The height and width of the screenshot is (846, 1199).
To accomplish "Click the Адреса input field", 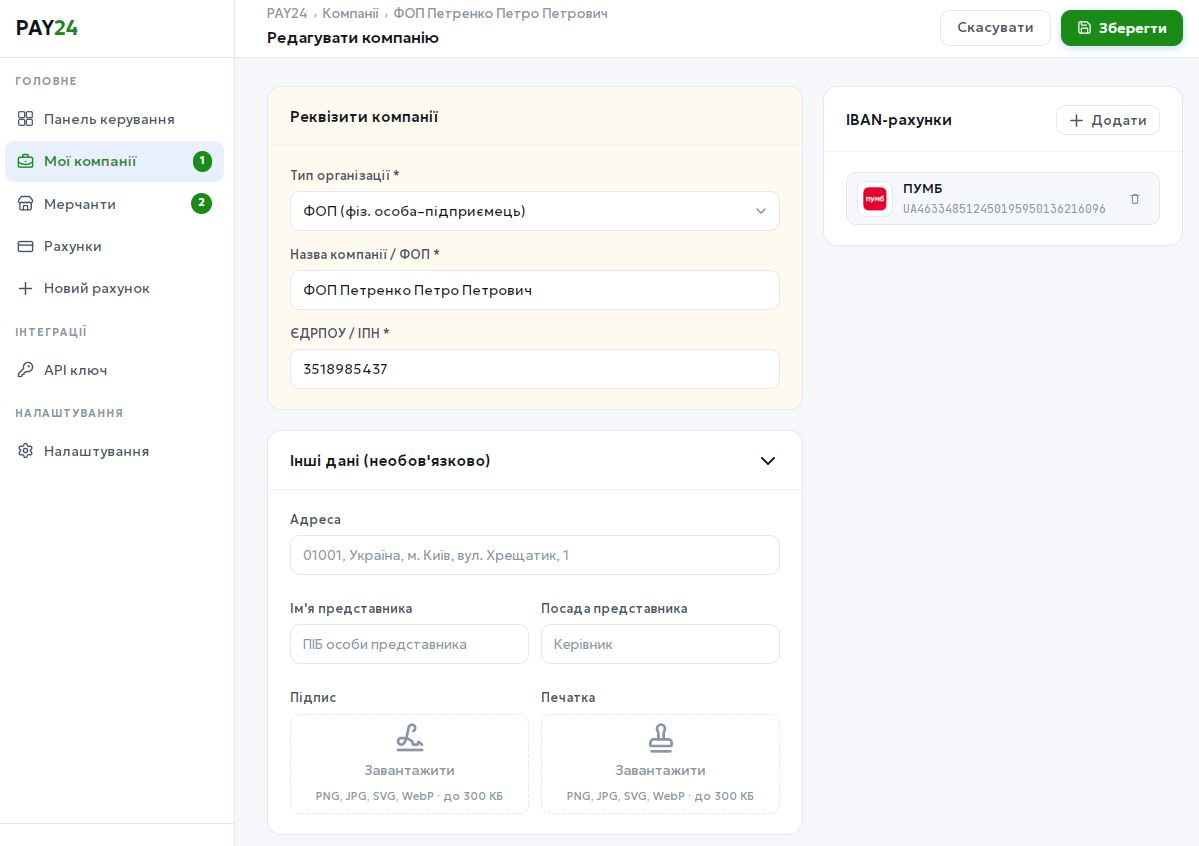I will [x=534, y=555].
